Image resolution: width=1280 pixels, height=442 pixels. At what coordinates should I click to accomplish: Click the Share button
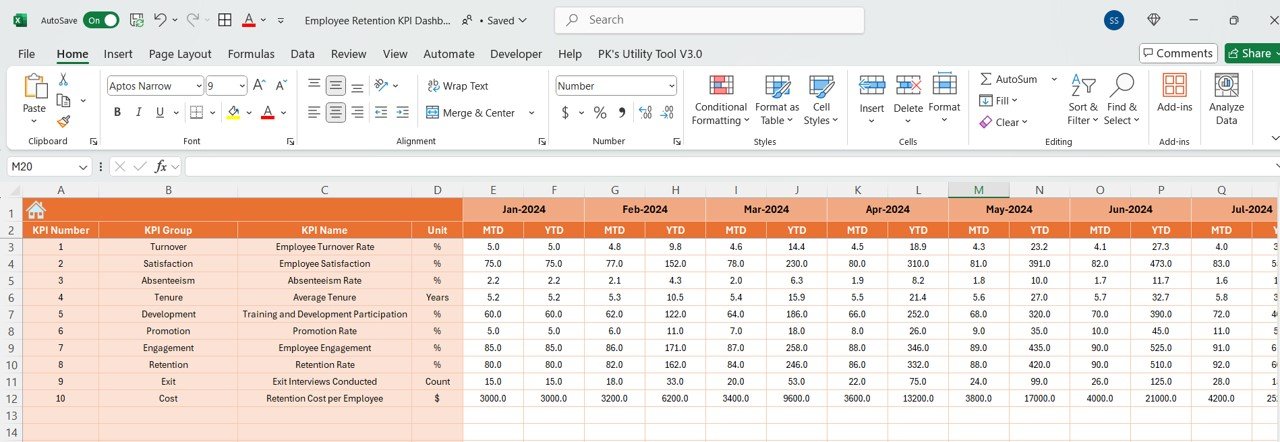(x=1250, y=53)
